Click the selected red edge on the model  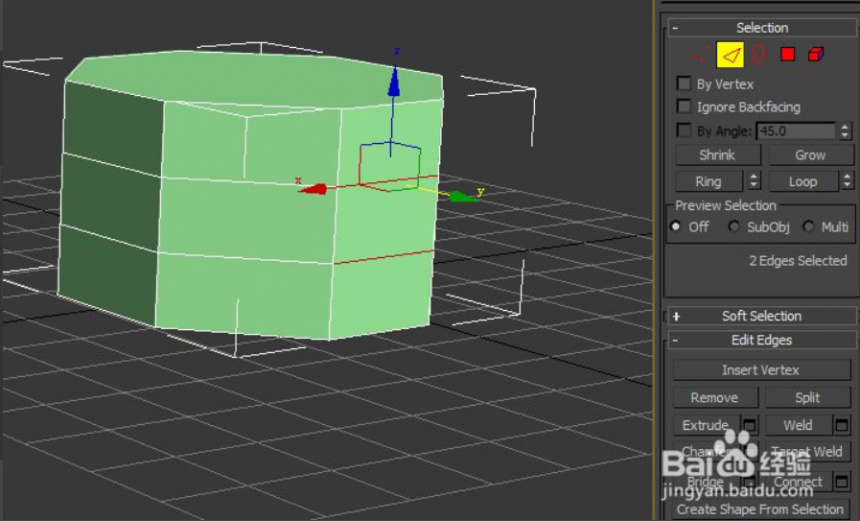click(383, 257)
